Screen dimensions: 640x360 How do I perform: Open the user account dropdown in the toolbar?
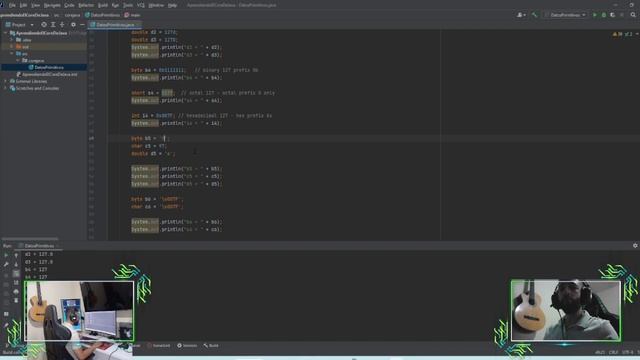[x=521, y=15]
